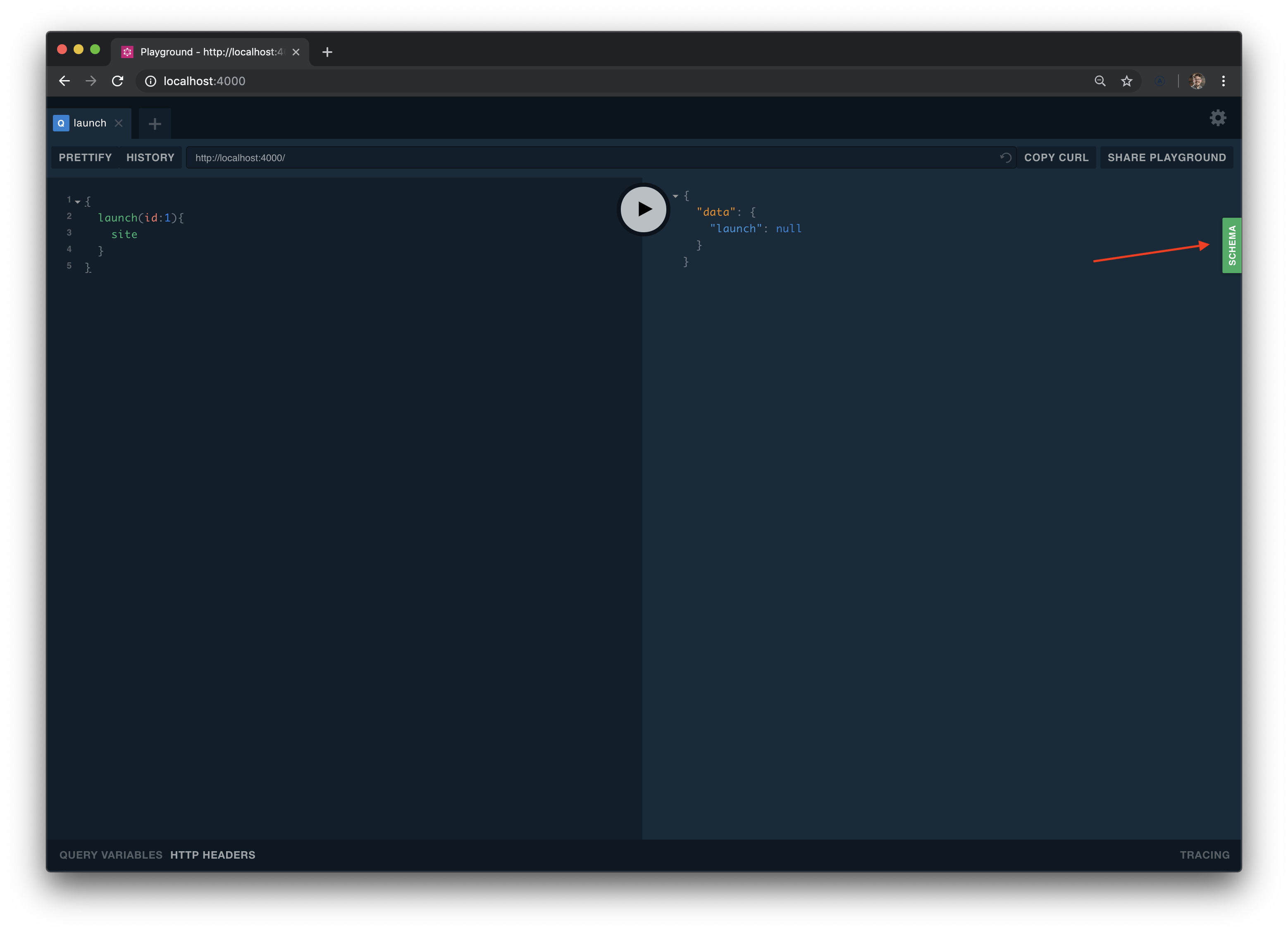This screenshot has width=1288, height=933.
Task: Add a new Playground query tab
Action: point(155,124)
